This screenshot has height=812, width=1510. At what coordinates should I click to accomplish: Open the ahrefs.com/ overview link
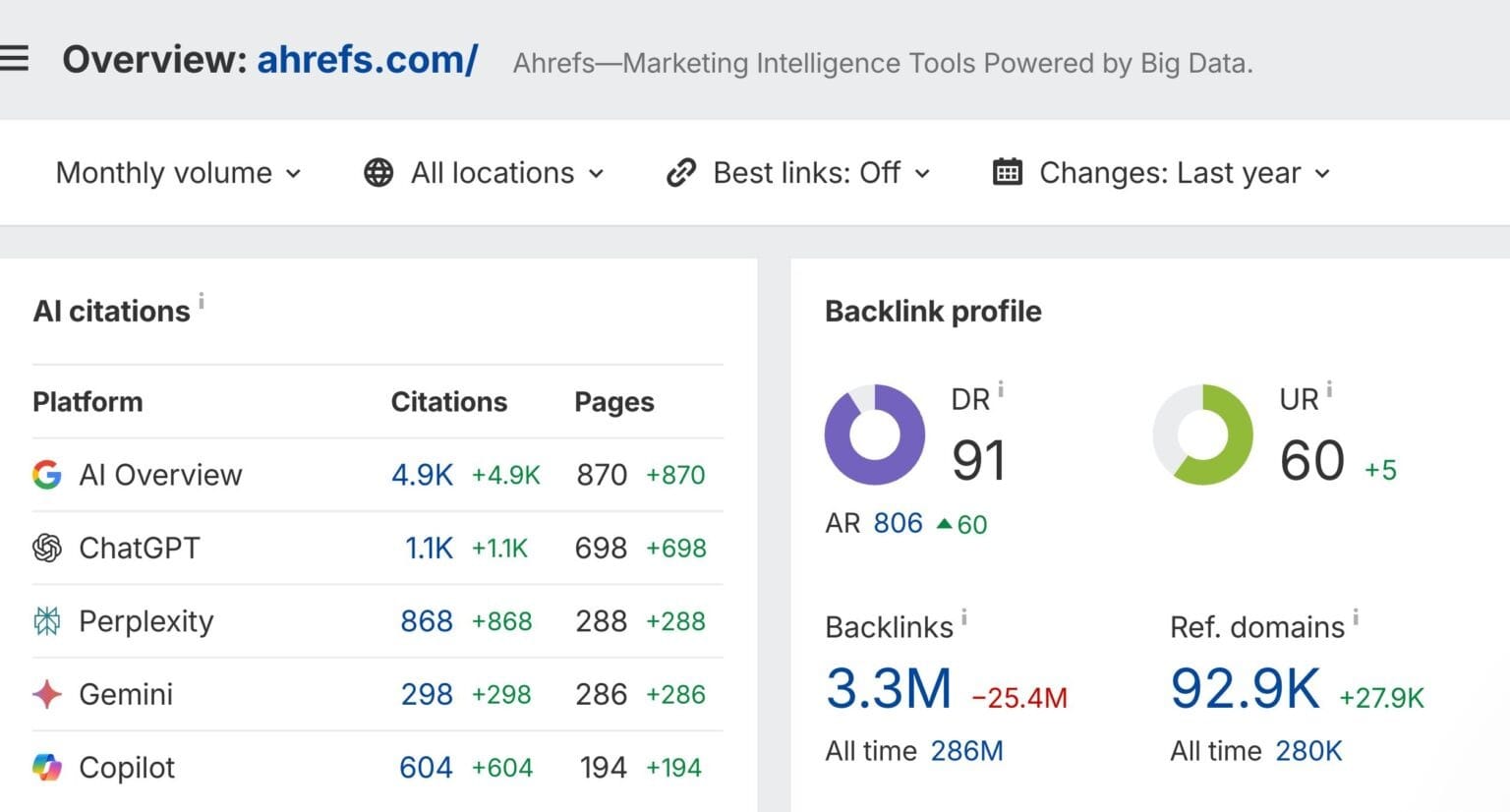point(368,60)
